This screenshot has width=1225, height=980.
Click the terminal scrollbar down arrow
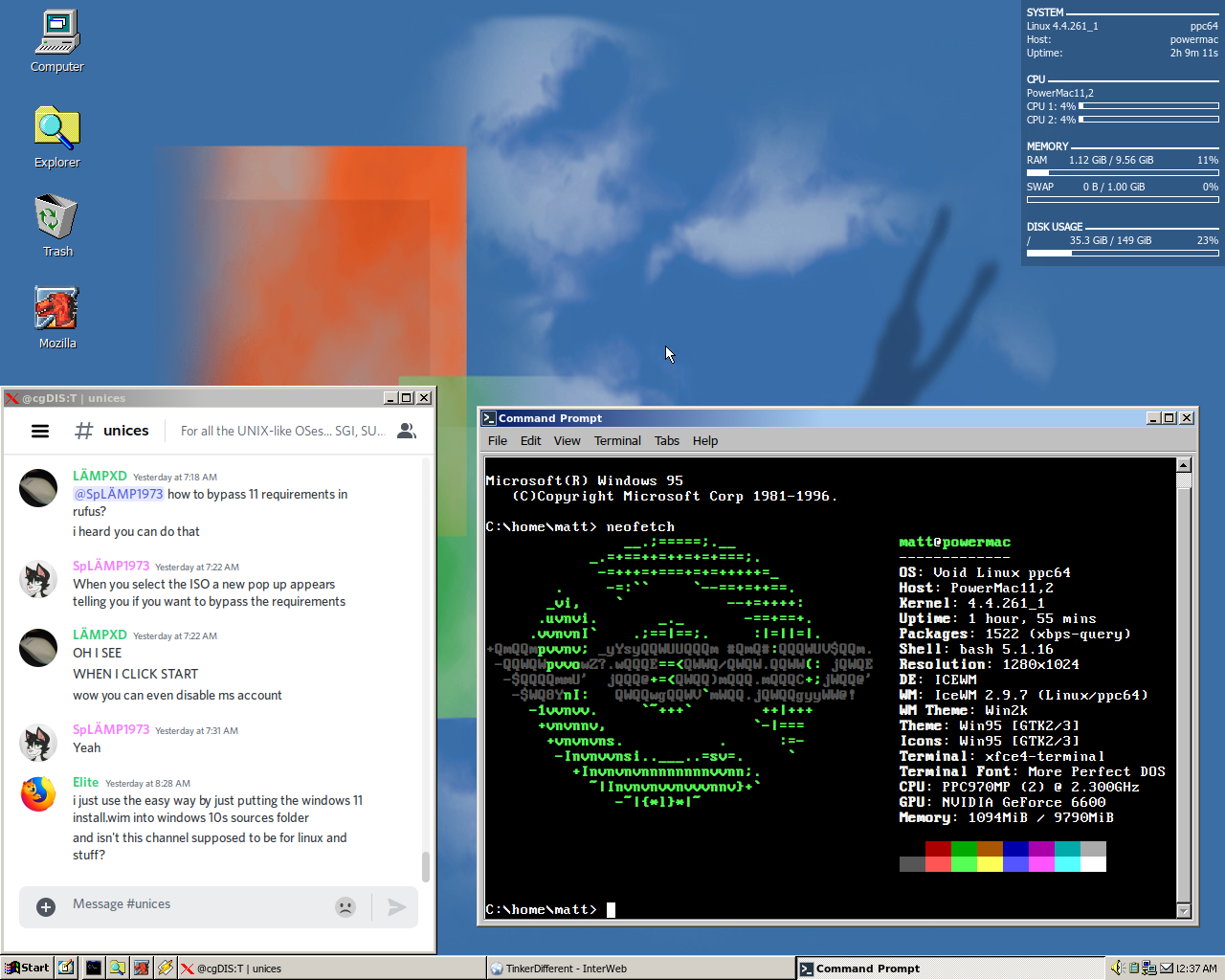click(1184, 911)
